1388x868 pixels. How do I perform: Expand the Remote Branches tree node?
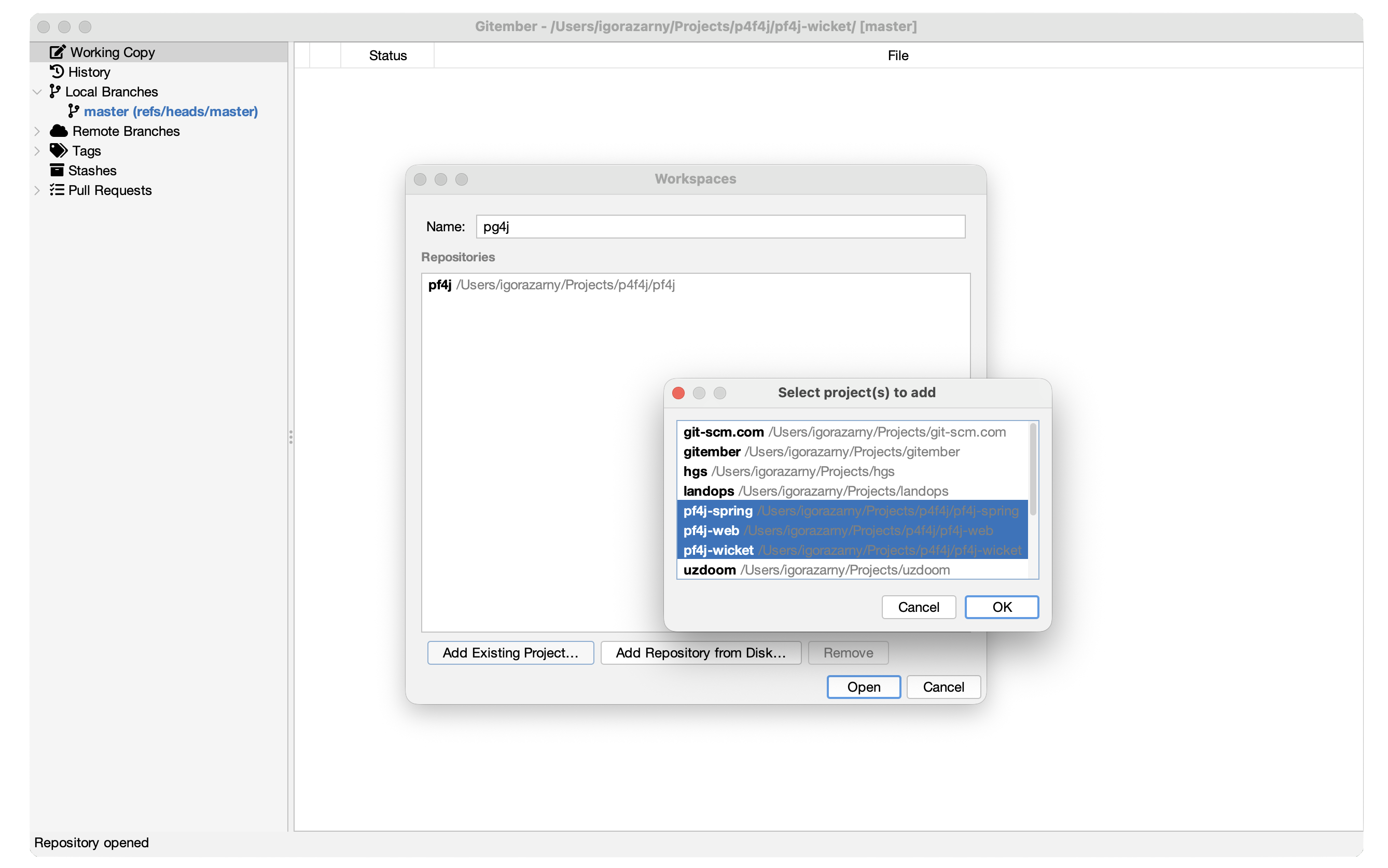tap(37, 131)
